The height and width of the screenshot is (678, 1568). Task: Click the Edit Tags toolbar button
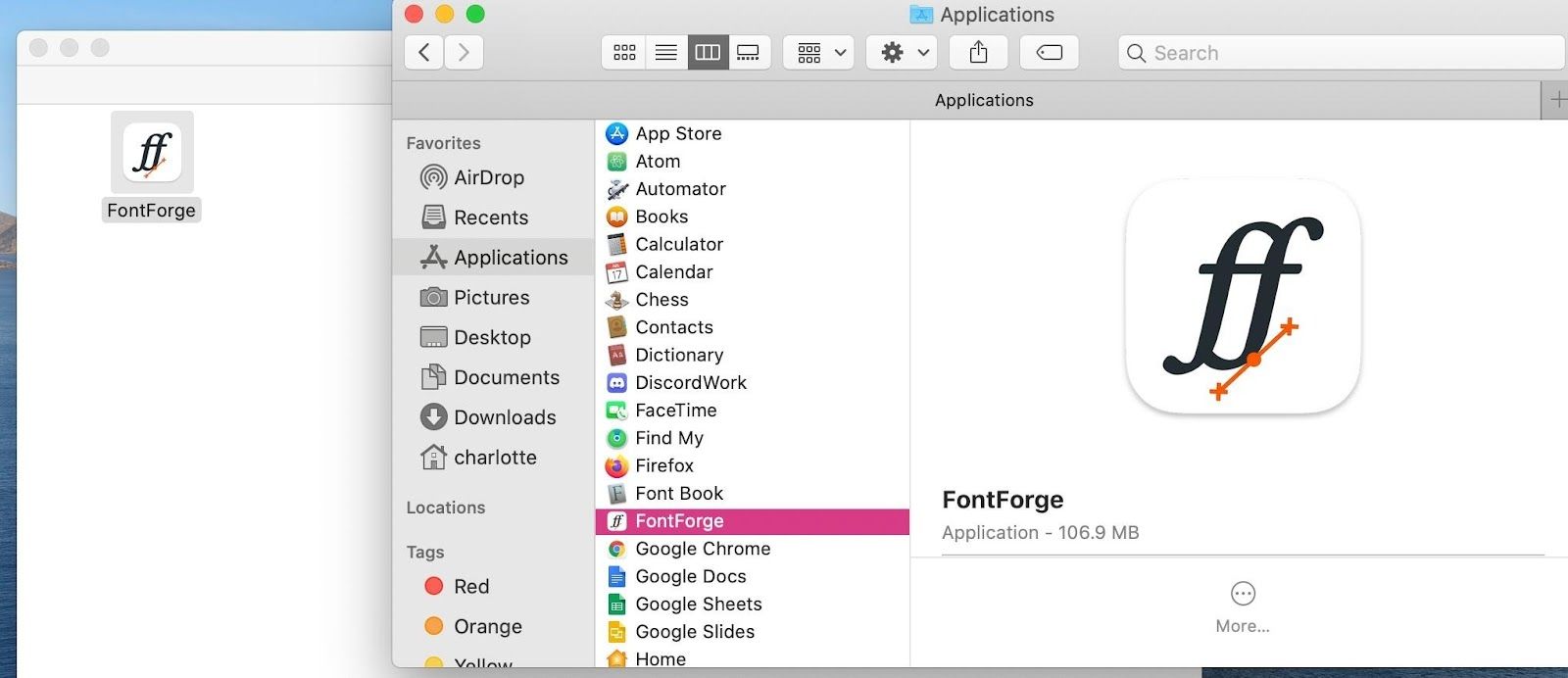pyautogui.click(x=1049, y=52)
